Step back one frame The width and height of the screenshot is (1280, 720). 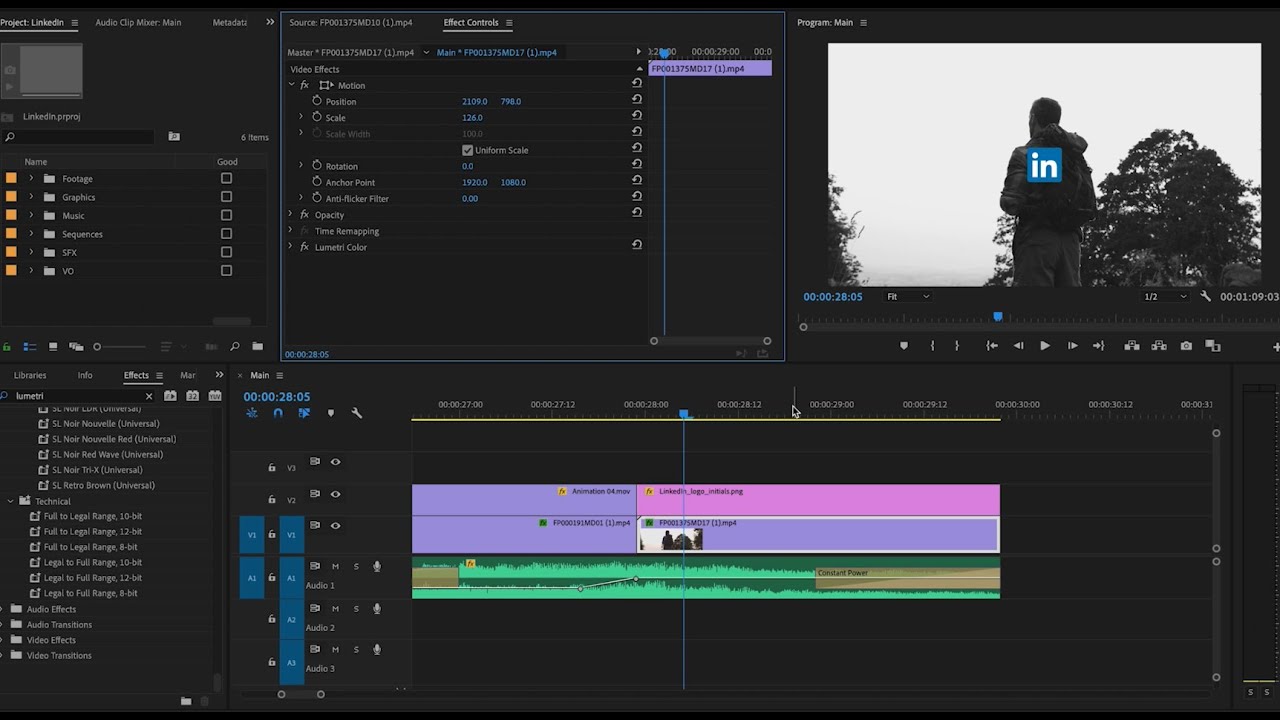coord(1018,346)
